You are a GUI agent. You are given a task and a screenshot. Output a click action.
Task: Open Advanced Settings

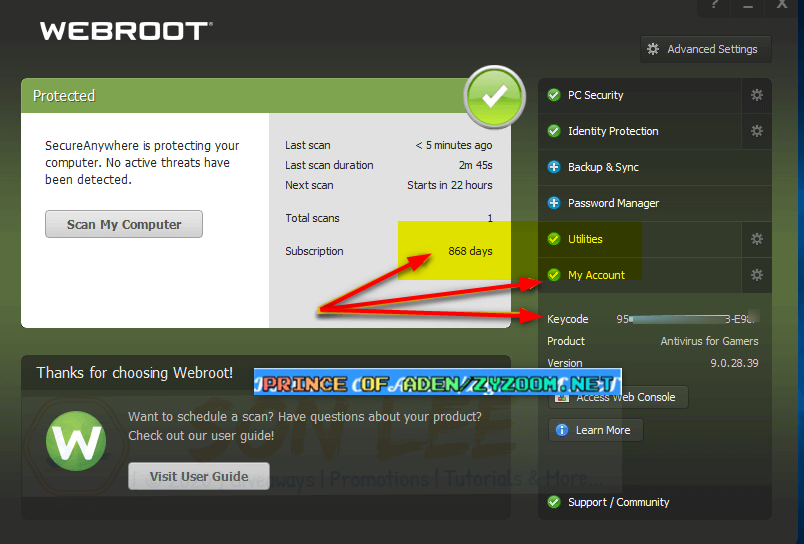click(x=706, y=49)
